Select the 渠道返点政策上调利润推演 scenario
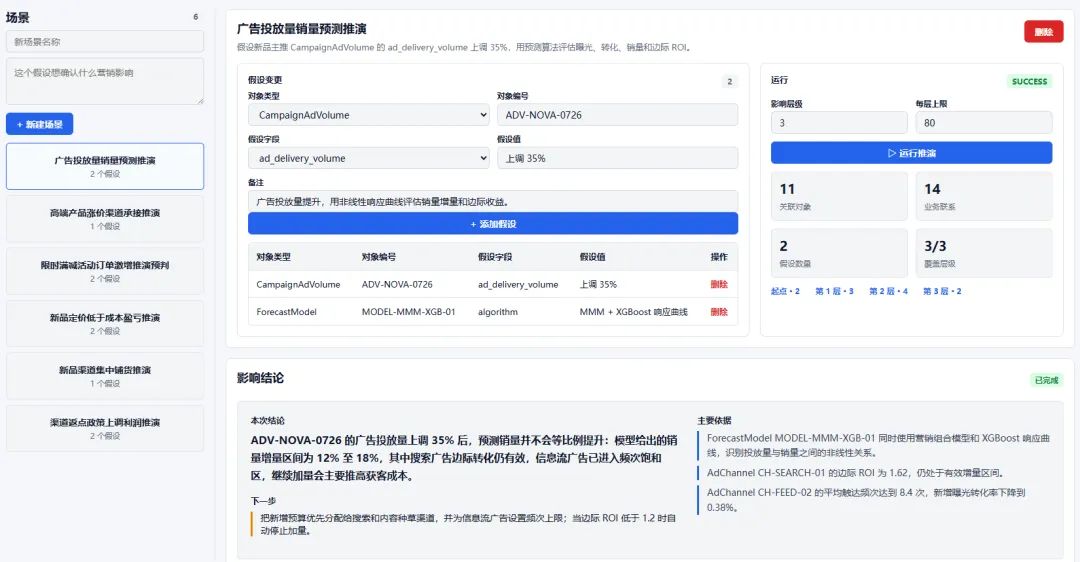Image resolution: width=1080 pixels, height=562 pixels. pos(105,428)
